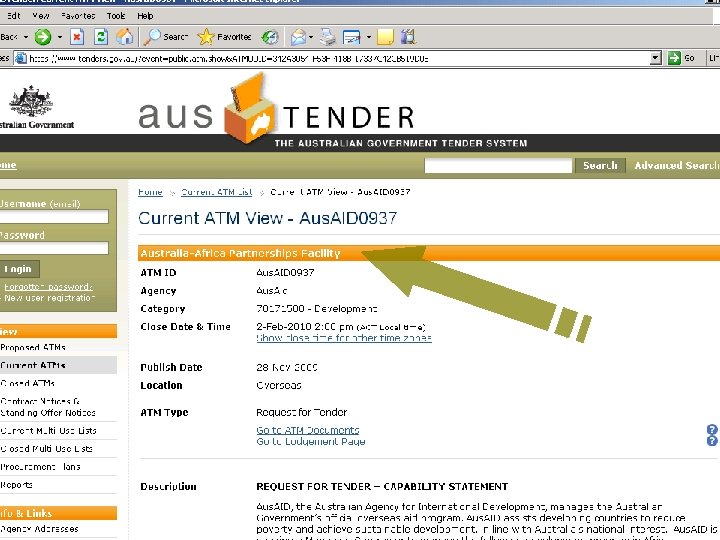
Task: Click the Australia-Africa Partnerships Facility heading
Action: [x=240, y=253]
